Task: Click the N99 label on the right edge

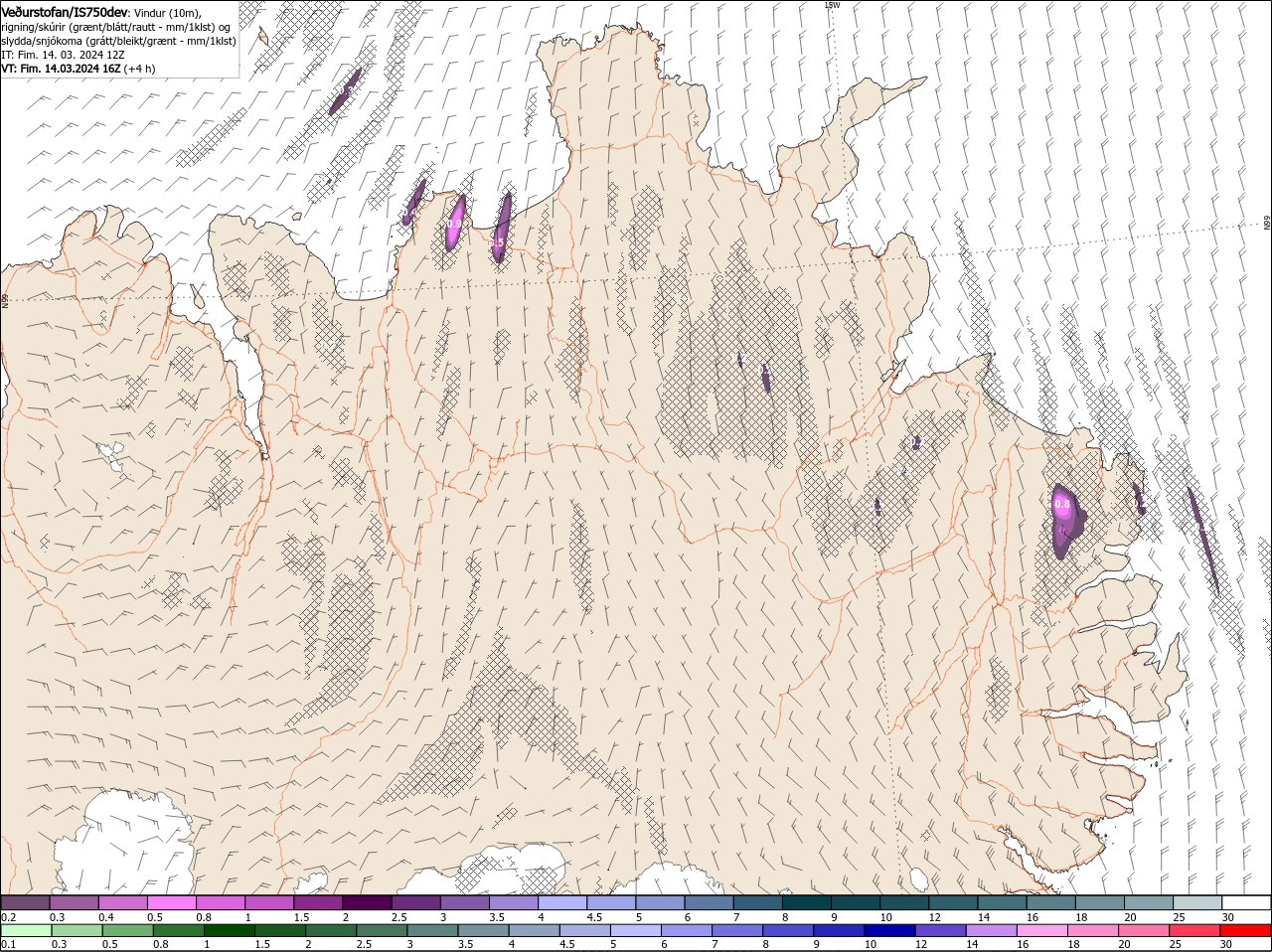Action: point(1267,223)
